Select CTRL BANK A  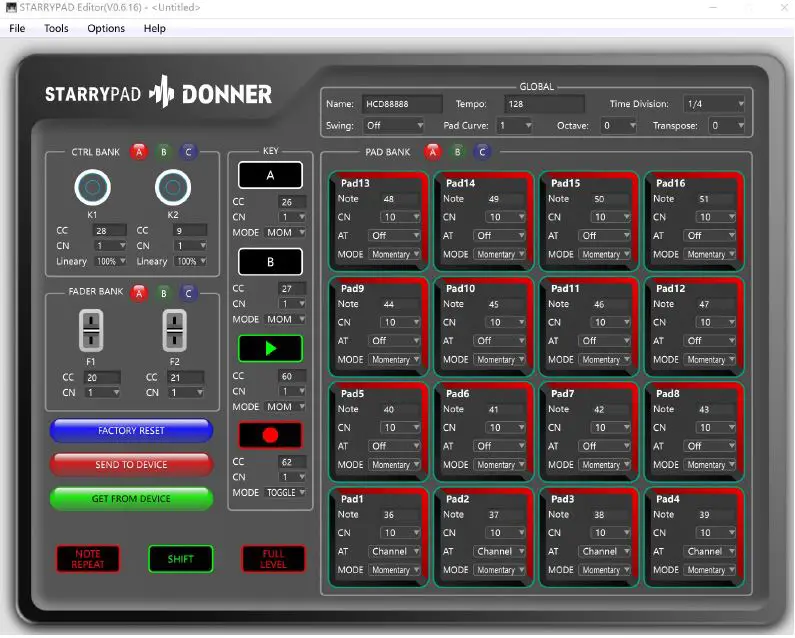pyautogui.click(x=139, y=152)
